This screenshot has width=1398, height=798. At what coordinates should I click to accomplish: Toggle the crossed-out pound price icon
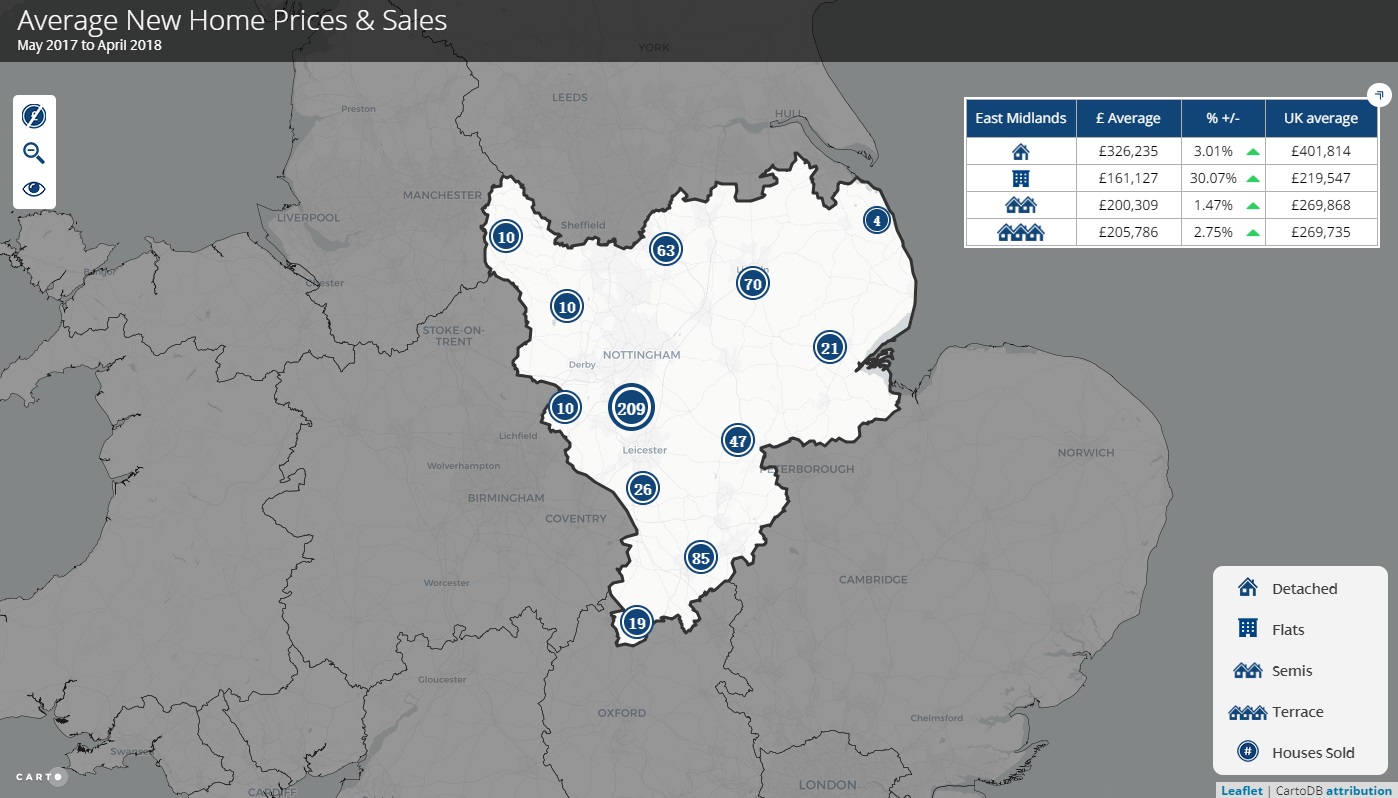[34, 116]
